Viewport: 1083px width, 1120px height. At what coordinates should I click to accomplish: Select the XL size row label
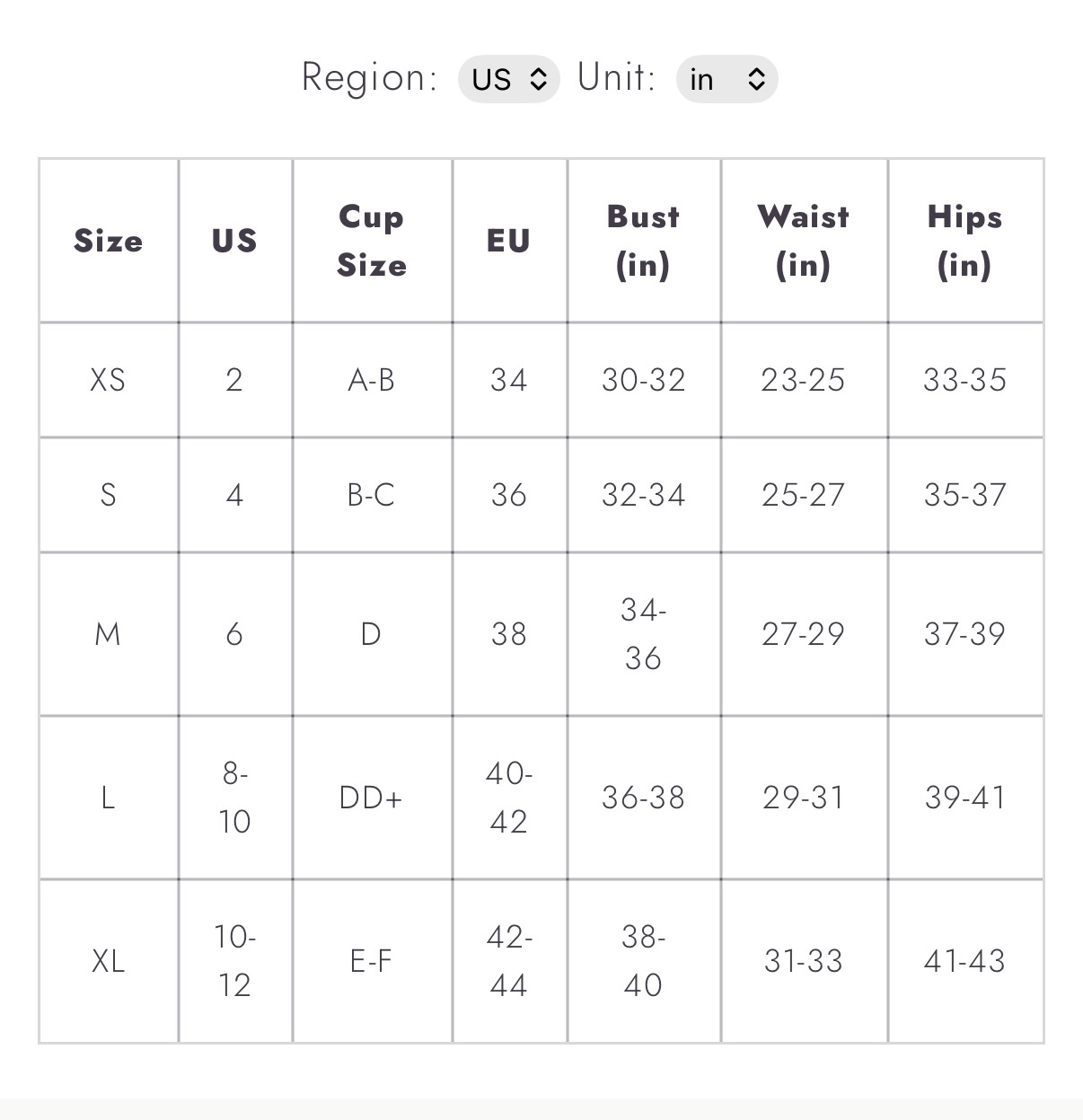pyautogui.click(x=109, y=961)
